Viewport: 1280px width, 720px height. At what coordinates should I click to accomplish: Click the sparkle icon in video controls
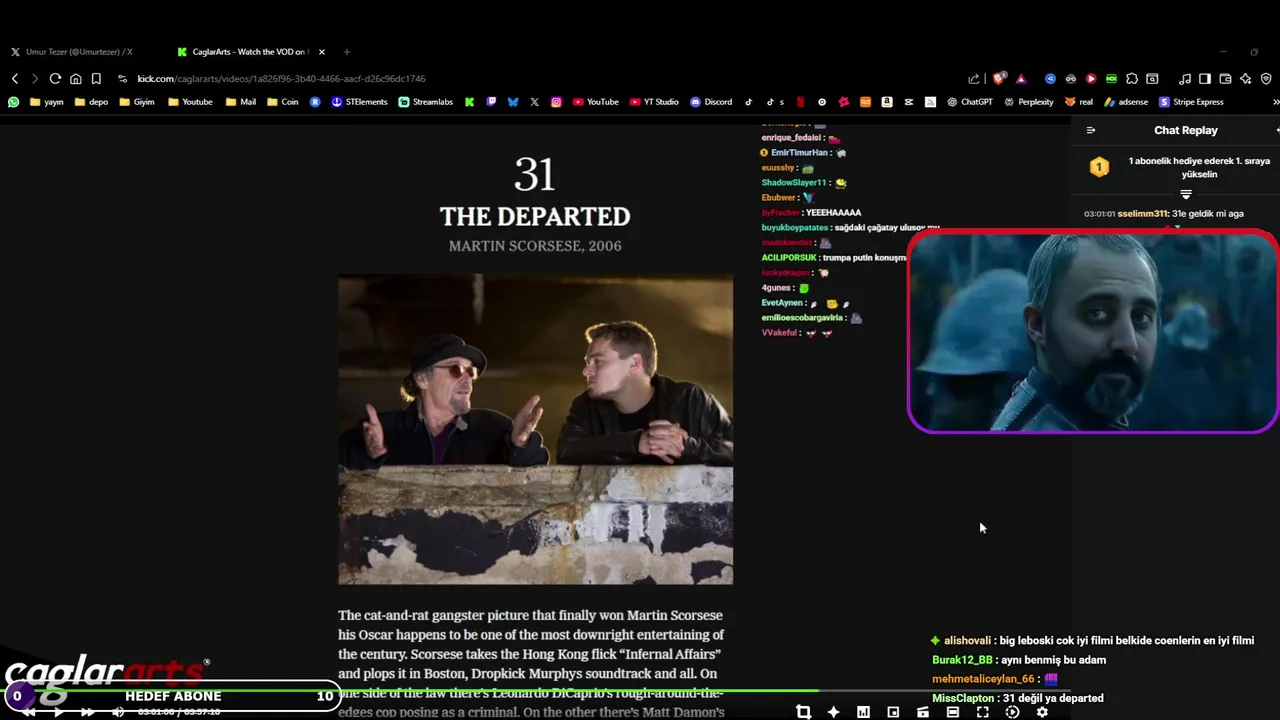pos(833,712)
